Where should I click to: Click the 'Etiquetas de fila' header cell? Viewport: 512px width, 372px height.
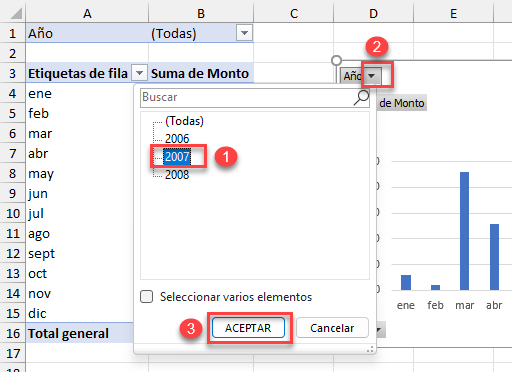click(x=78, y=73)
